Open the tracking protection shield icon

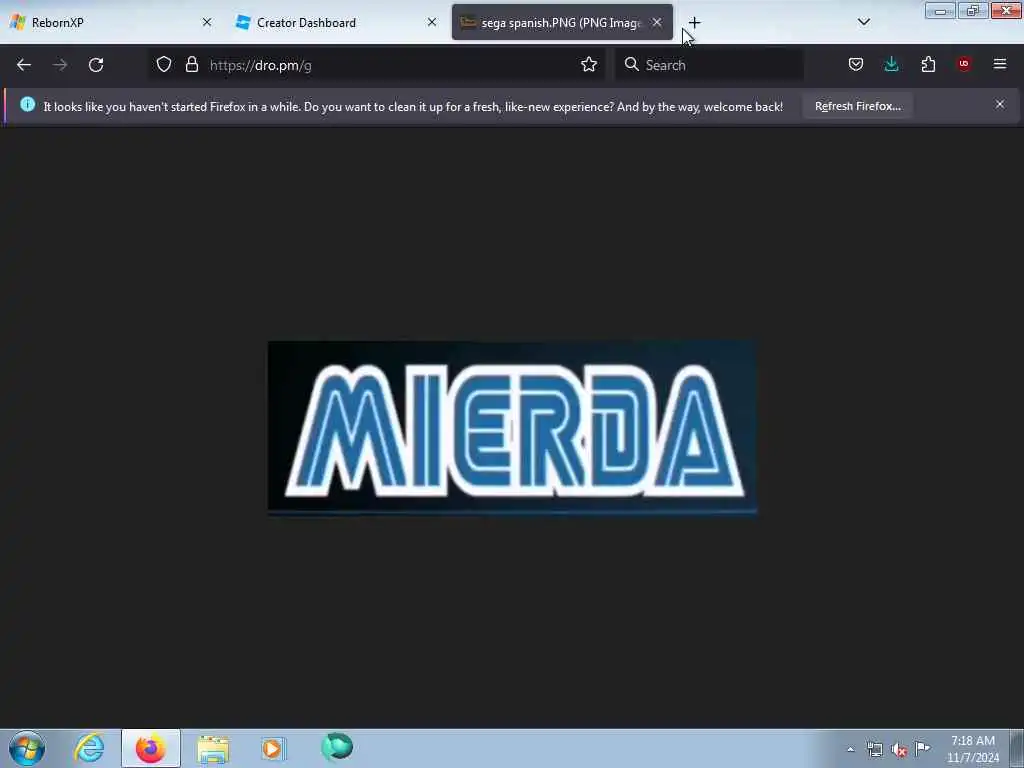(x=164, y=65)
